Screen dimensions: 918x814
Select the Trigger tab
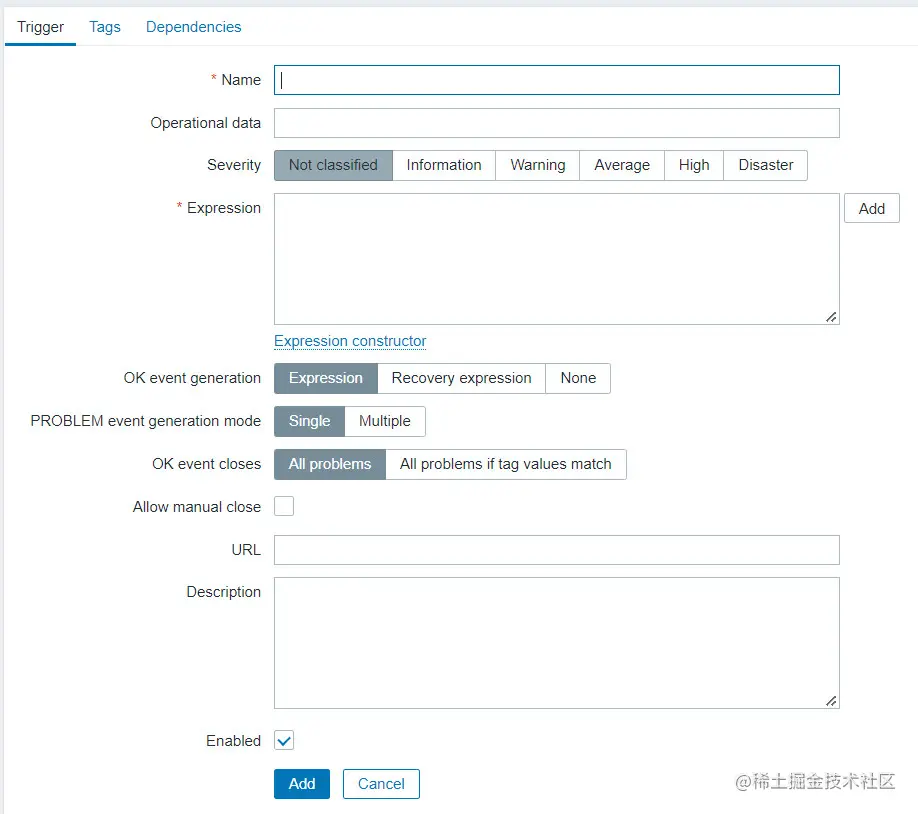pyautogui.click(x=40, y=27)
